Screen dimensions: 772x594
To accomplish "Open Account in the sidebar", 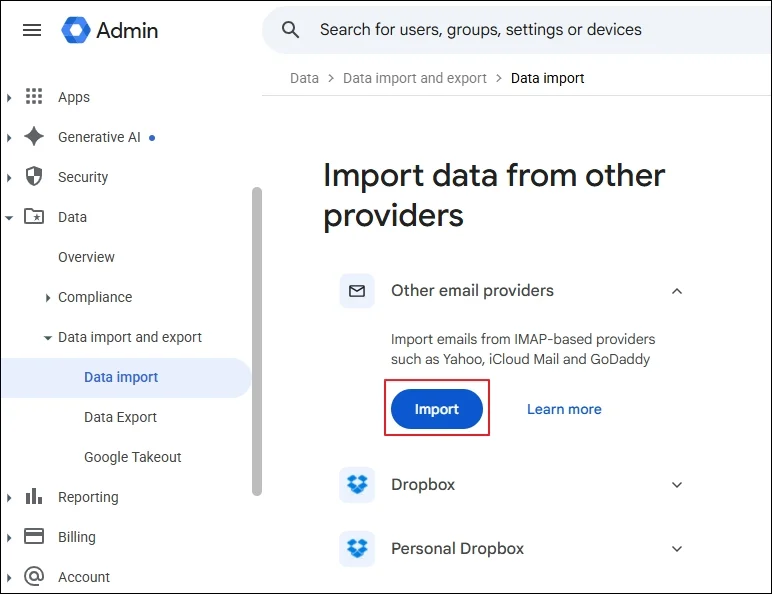I will pos(84,577).
